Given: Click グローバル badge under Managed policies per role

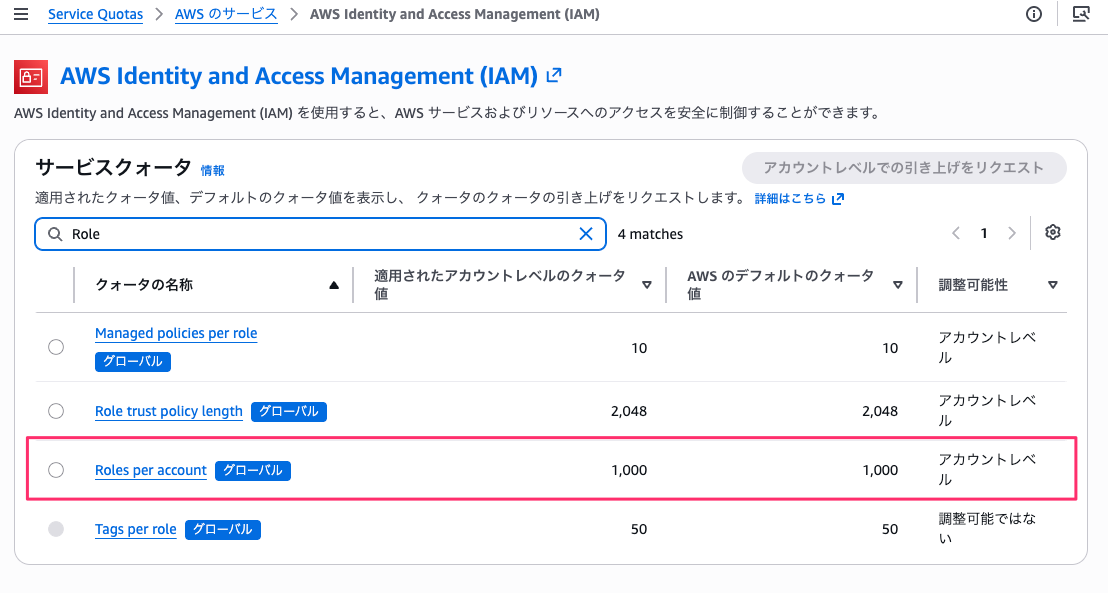Looking at the screenshot, I should [x=133, y=361].
